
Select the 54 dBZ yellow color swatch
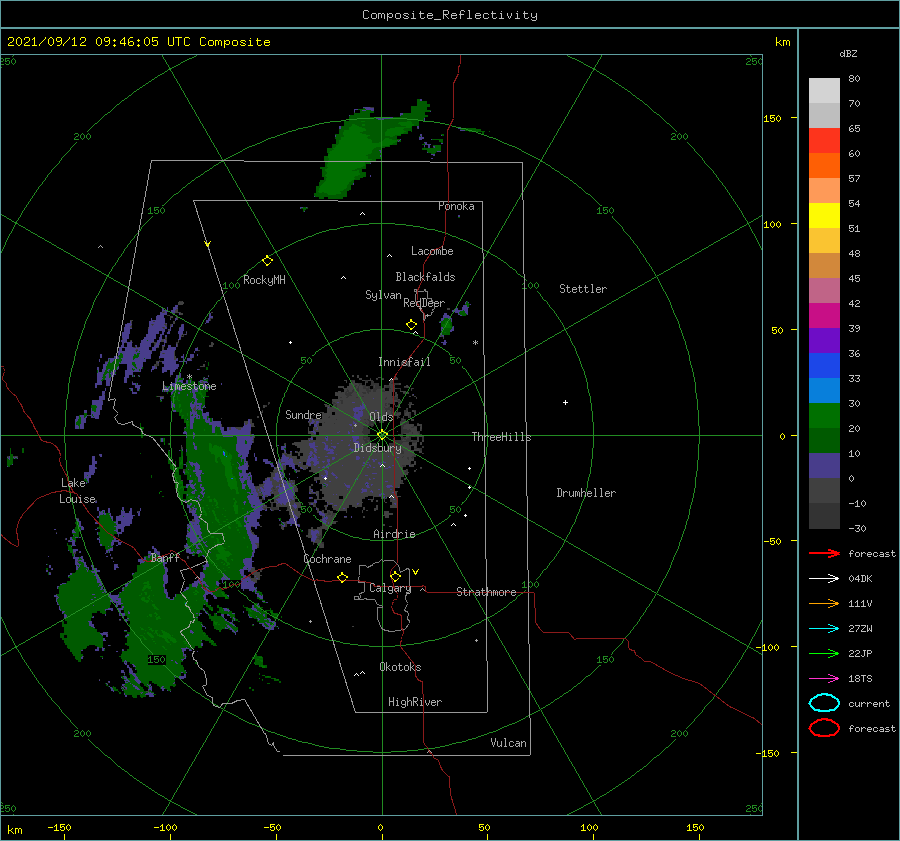click(824, 215)
